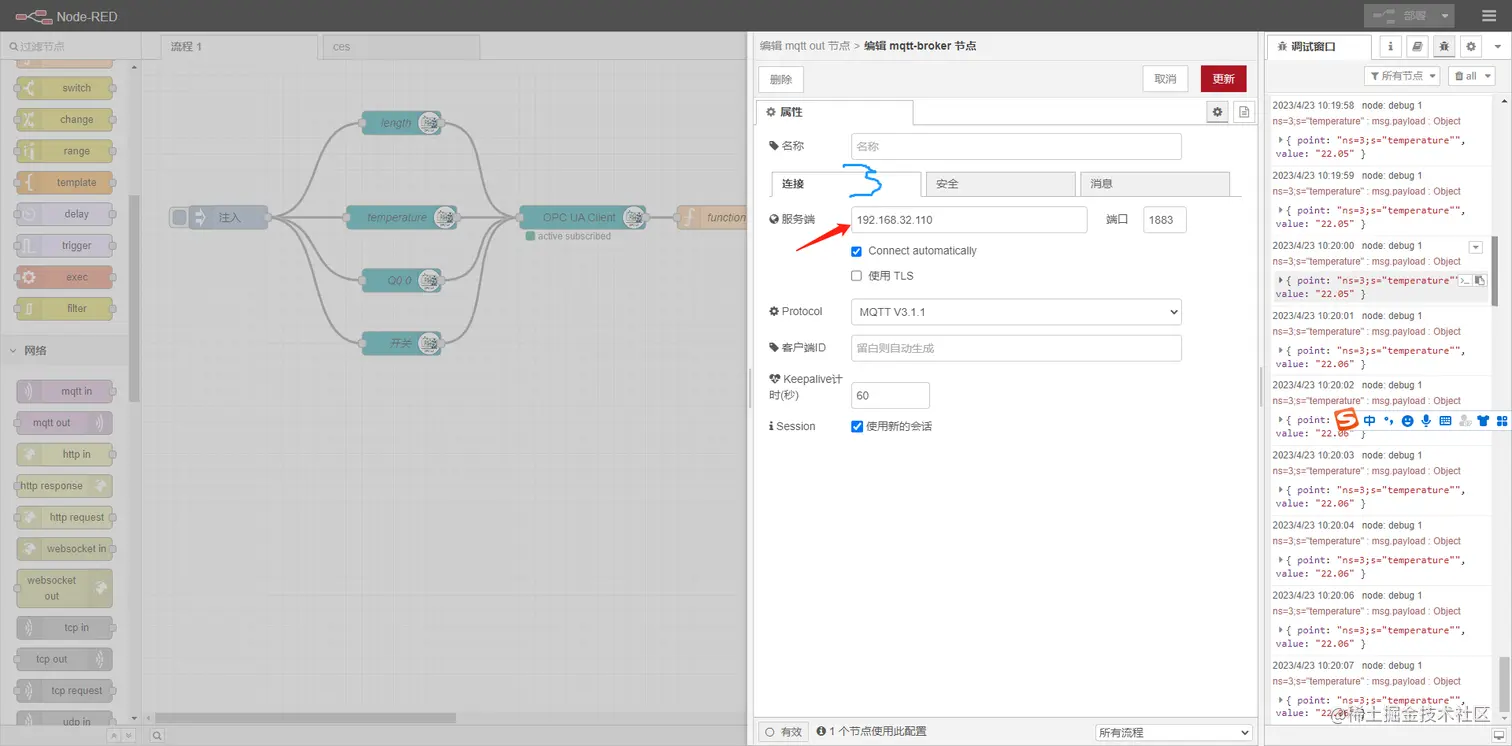This screenshot has width=1512, height=746.
Task: Expand the sidebar tab list arrow
Action: click(x=1498, y=46)
